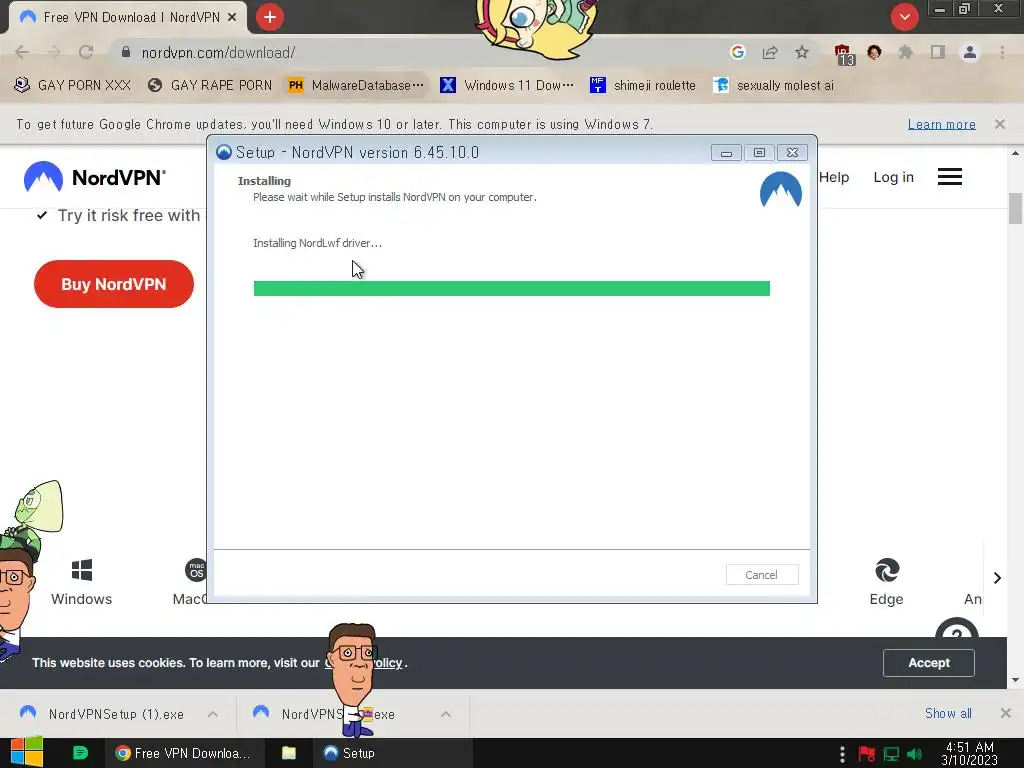Open the MalwareDatabase bookmark
1024x768 pixels.
[356, 86]
